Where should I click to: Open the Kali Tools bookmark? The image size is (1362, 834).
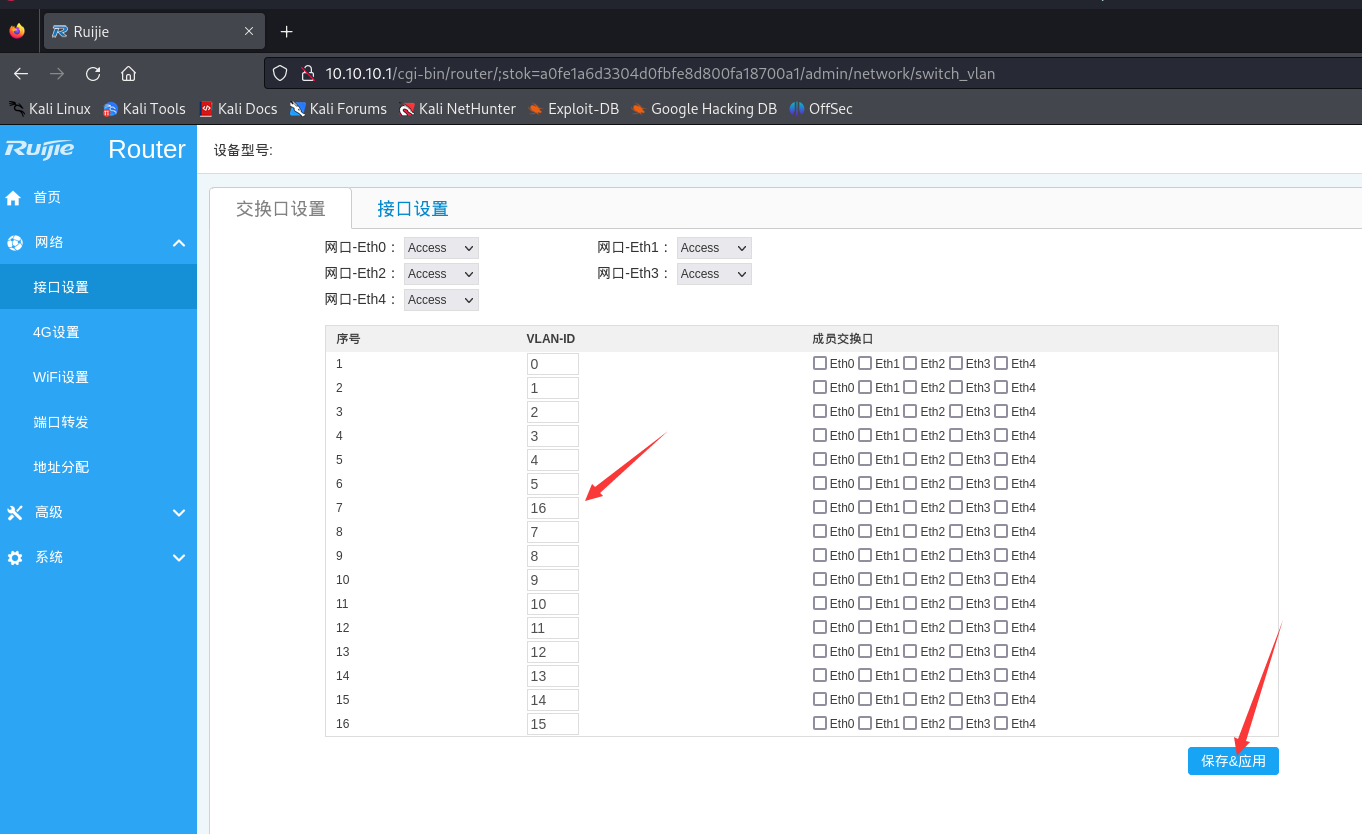point(145,108)
